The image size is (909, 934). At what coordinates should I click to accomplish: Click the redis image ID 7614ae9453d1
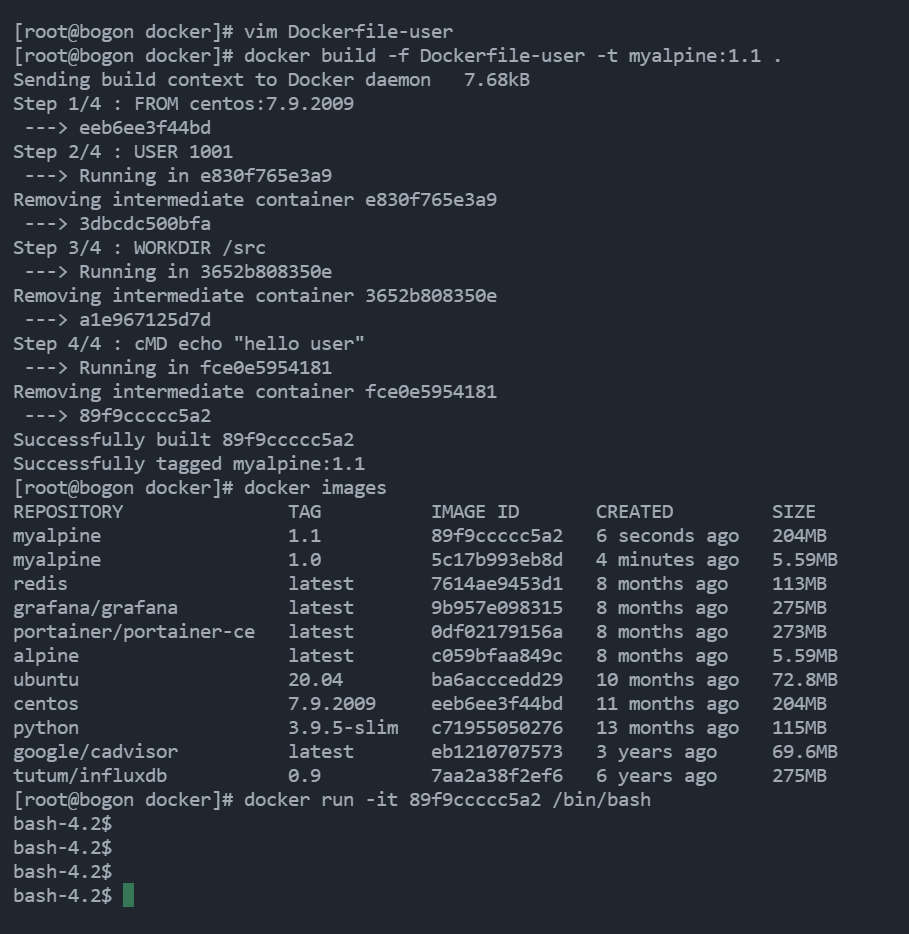[497, 583]
